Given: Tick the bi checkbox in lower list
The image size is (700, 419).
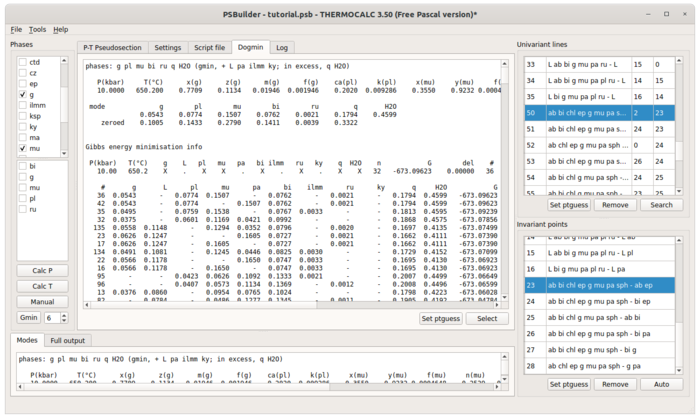Looking at the screenshot, I should [23, 166].
